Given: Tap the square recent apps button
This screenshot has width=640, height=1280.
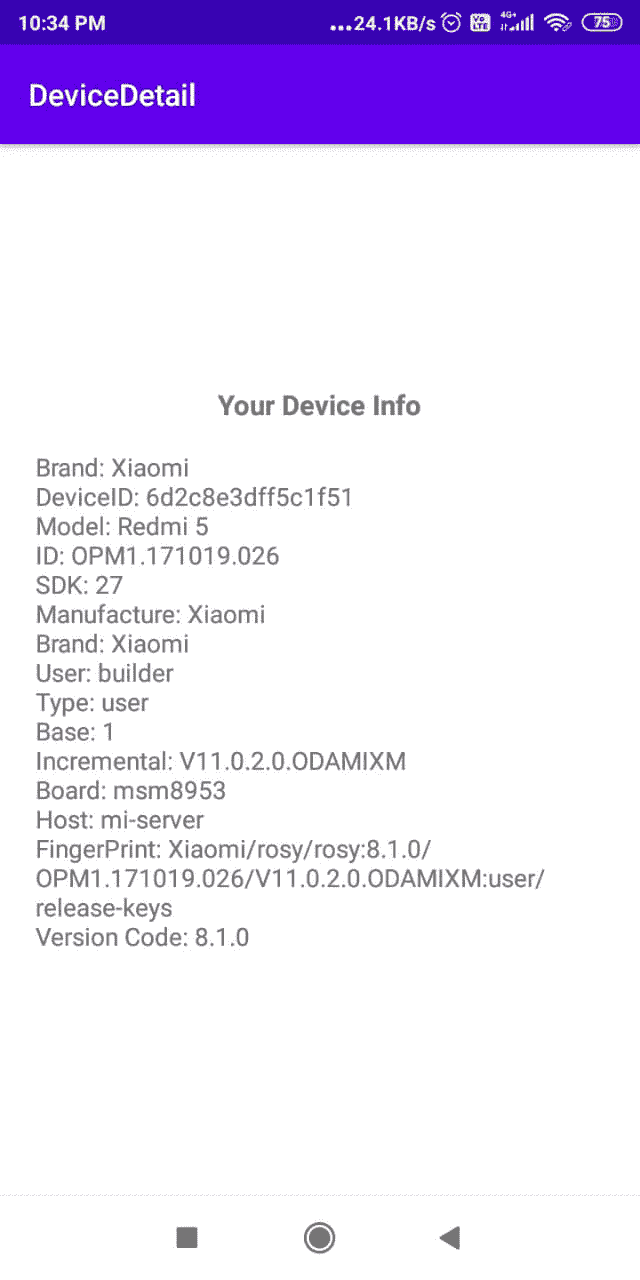Looking at the screenshot, I should (x=187, y=1238).
